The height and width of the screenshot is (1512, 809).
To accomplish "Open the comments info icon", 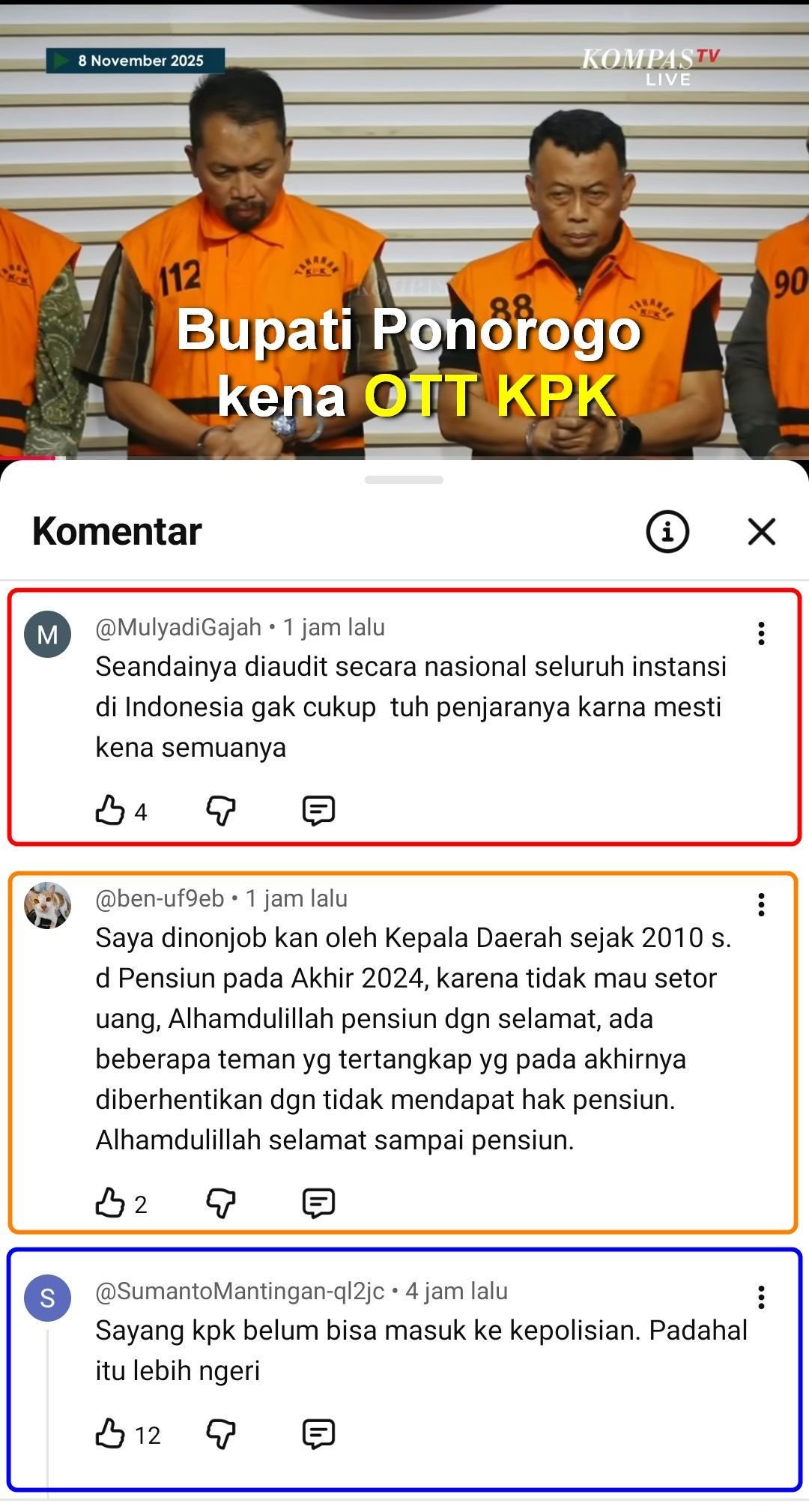I will [667, 532].
